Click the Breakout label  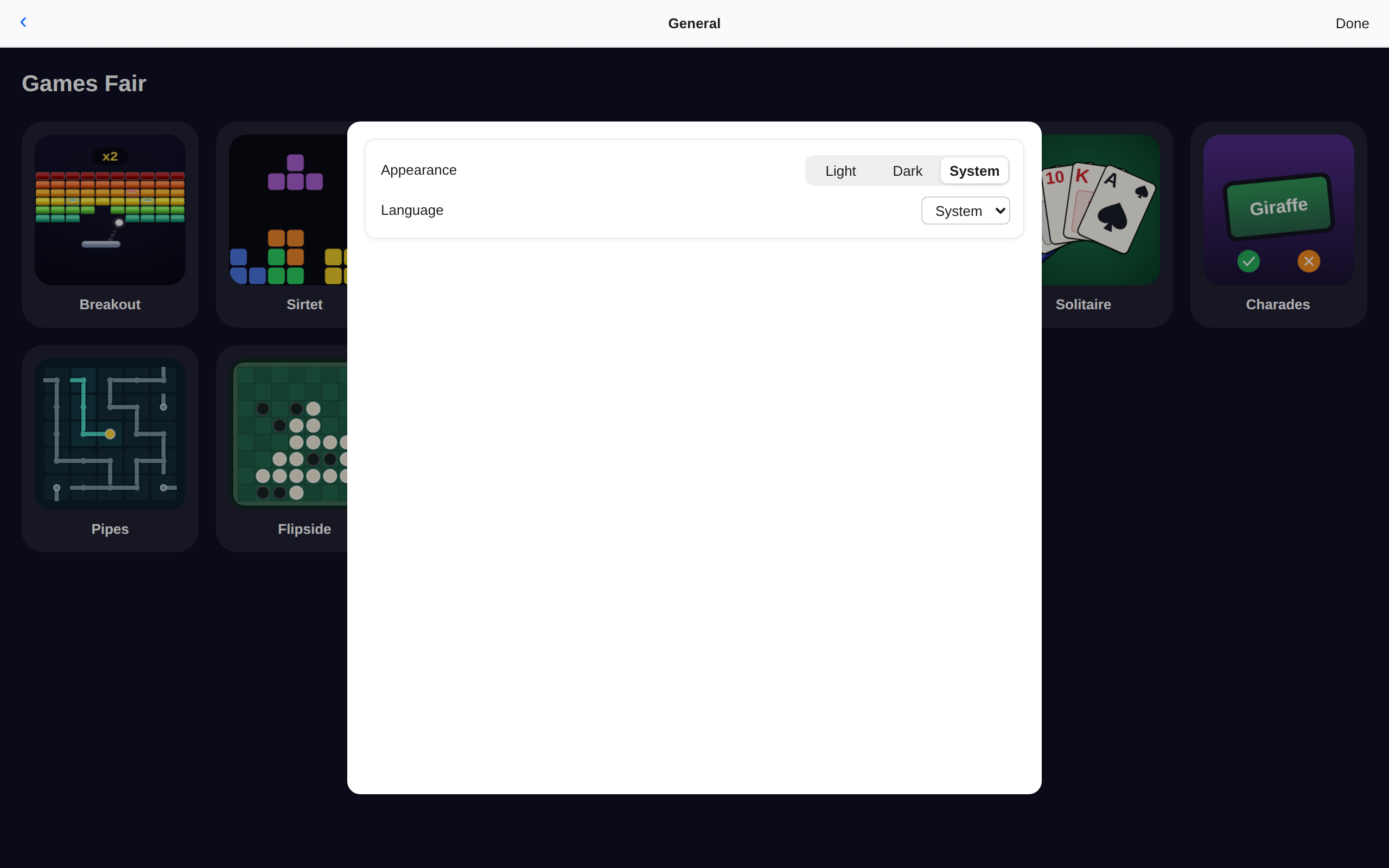pos(110,305)
